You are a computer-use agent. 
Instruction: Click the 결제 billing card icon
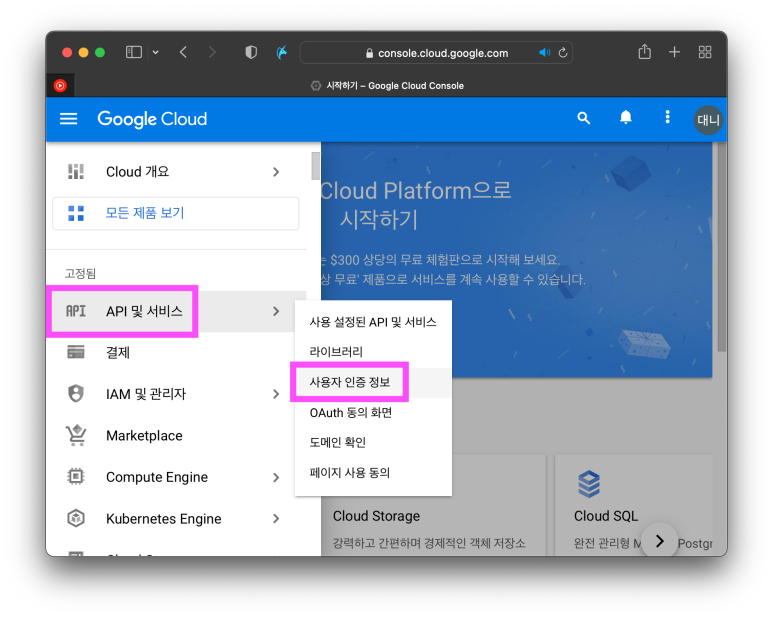tap(76, 352)
